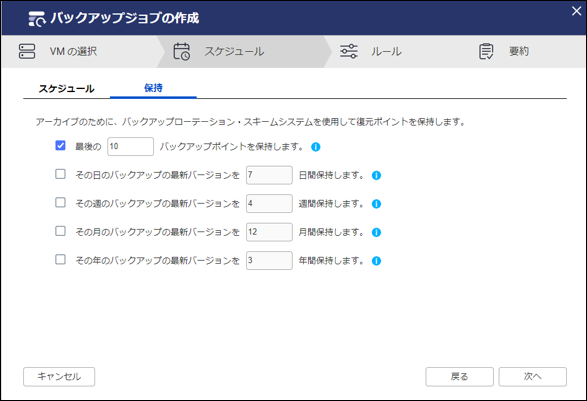Switch to the スケジュール sub-tab
The image size is (587, 401).
(x=67, y=89)
